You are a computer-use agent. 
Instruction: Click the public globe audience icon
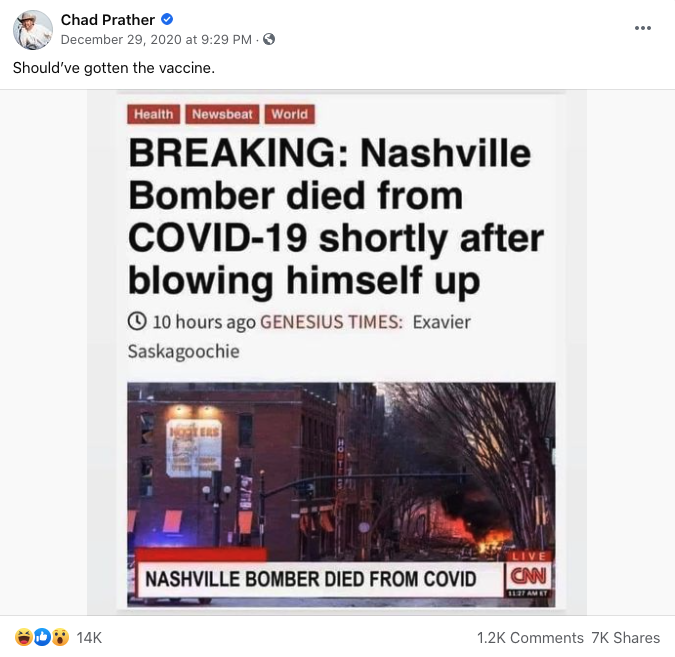click(x=269, y=39)
